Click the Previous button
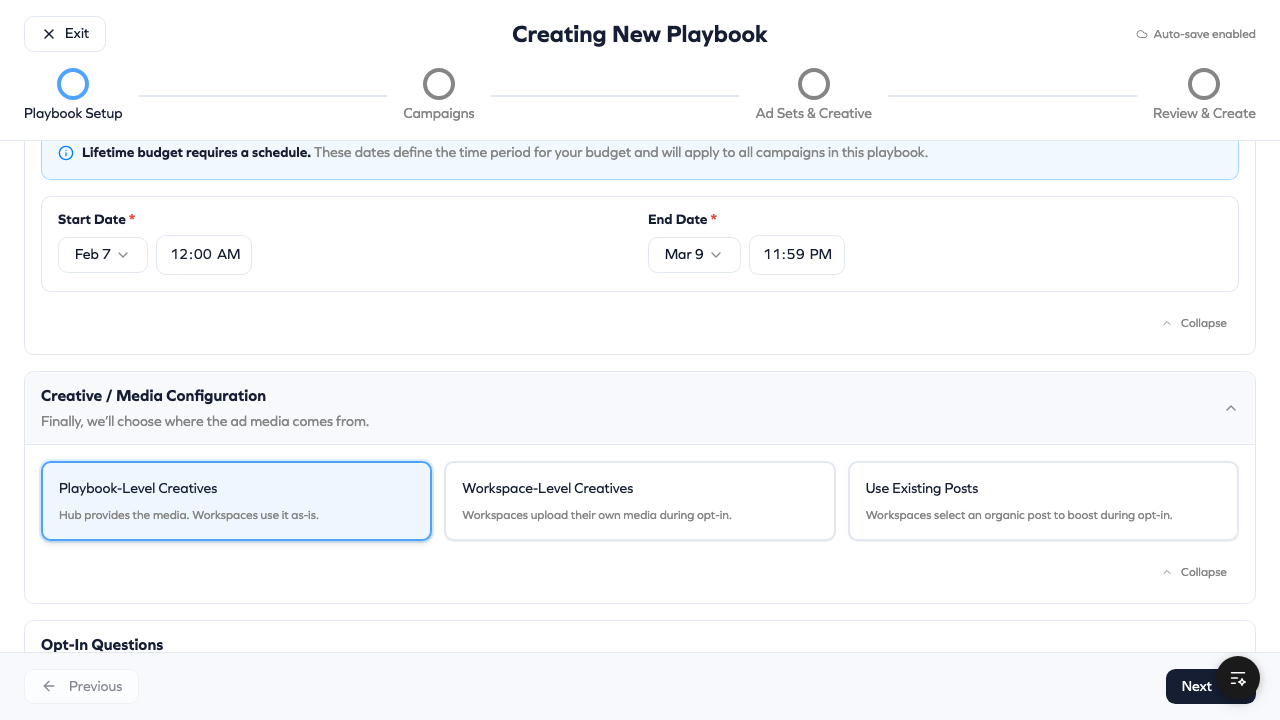This screenshot has width=1280, height=720. [81, 686]
